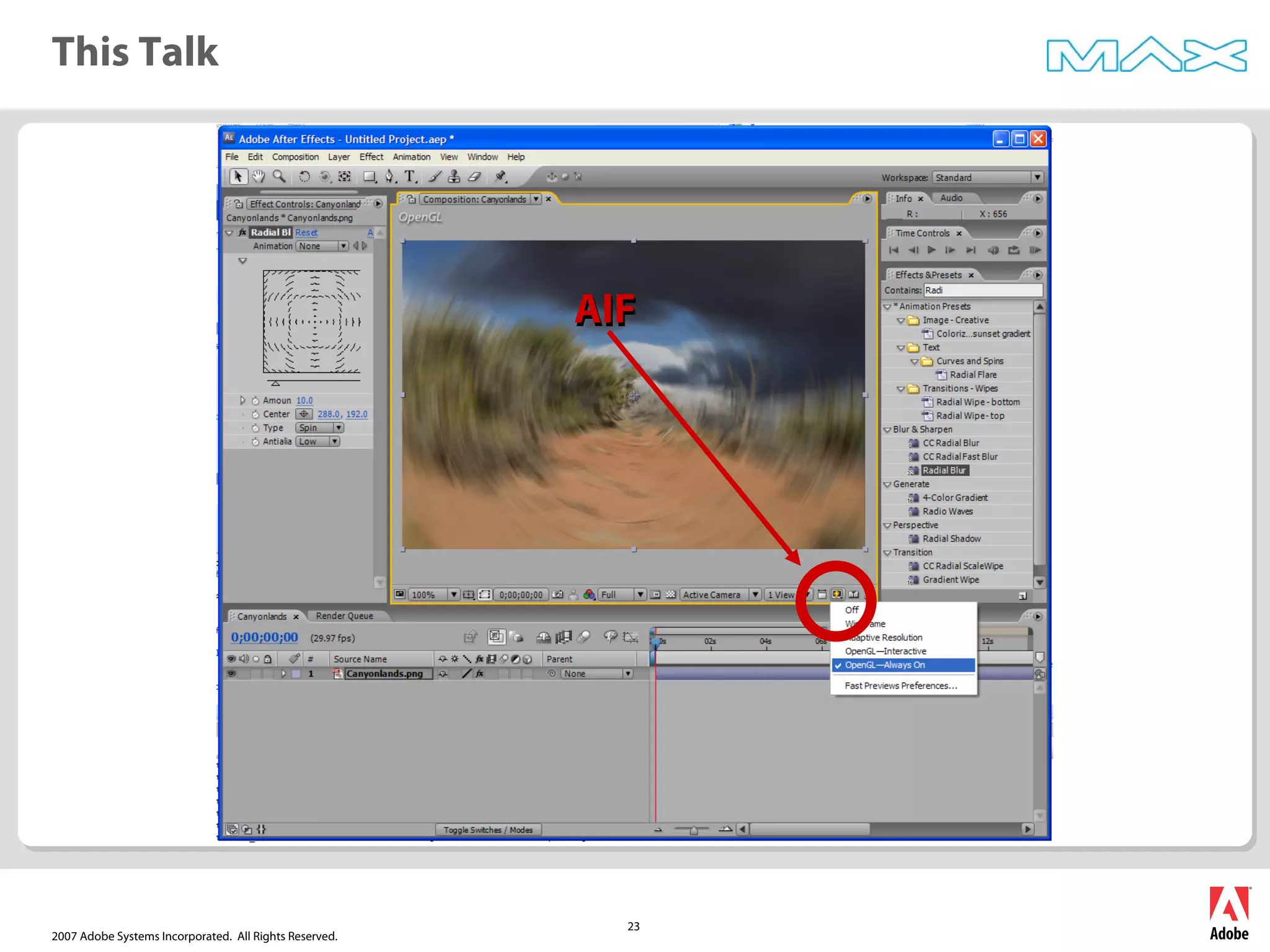1270x952 pixels.
Task: Expand the Canyonlands.png layer properties
Action: (x=283, y=674)
